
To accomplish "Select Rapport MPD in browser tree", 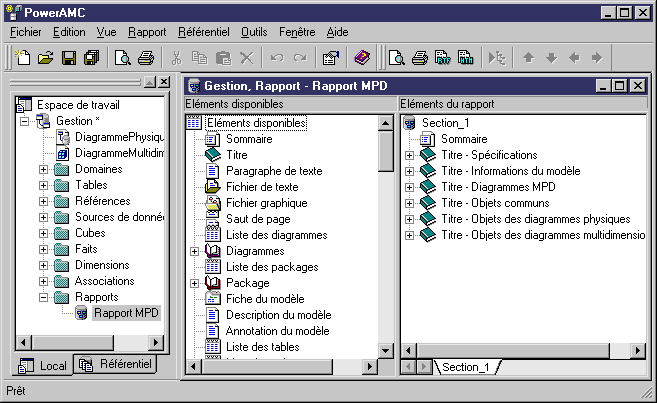I will pos(126,313).
